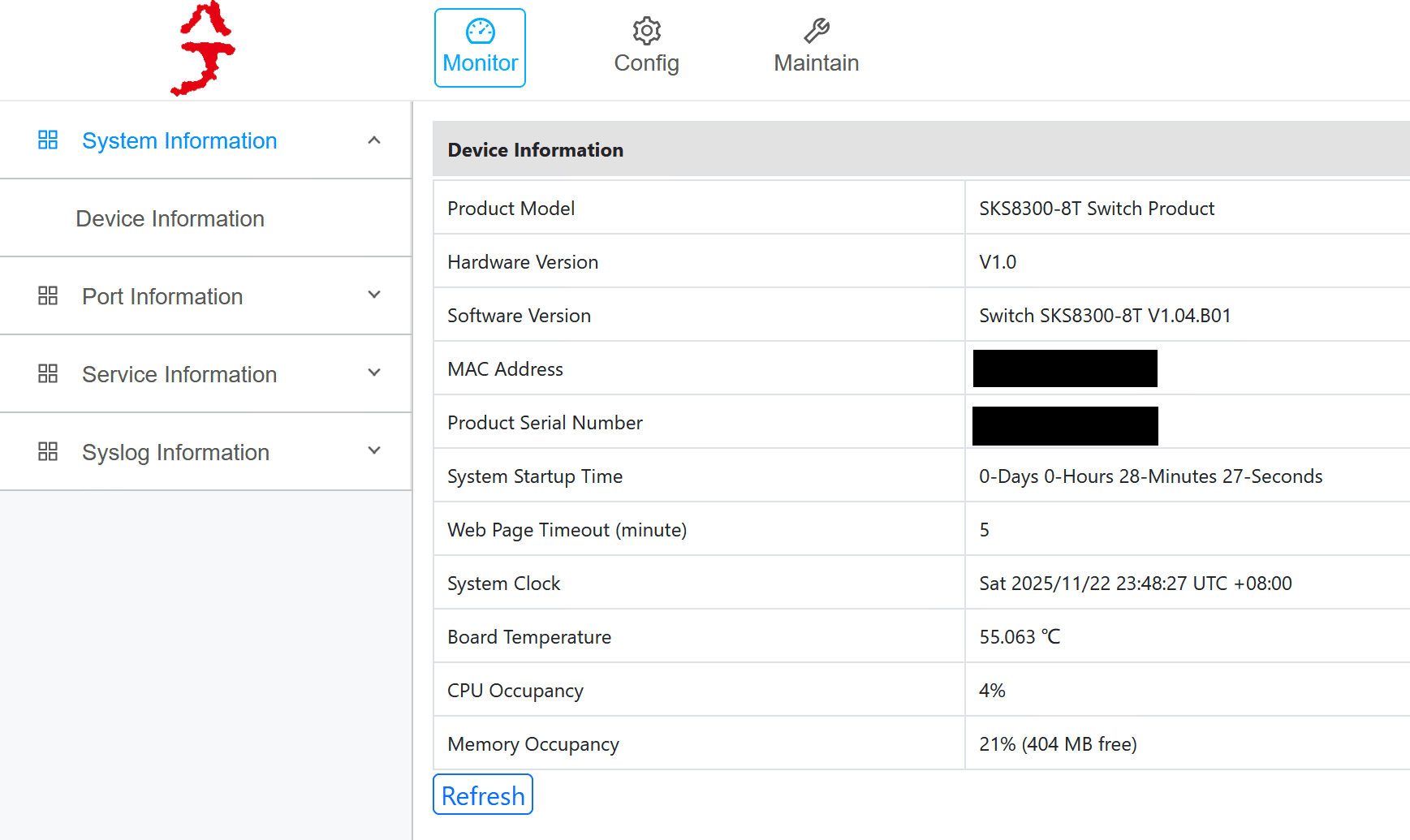Expand the Port Information chevron
The width and height of the screenshot is (1410, 840).
(x=374, y=295)
